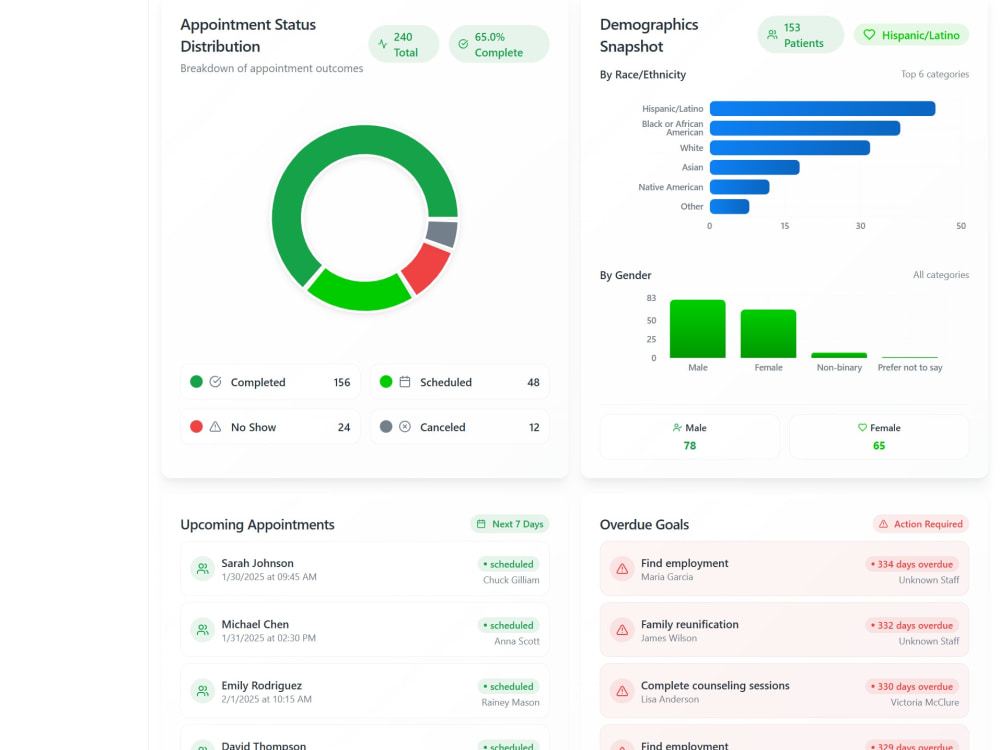Click the heart icon in Hispanic/Latino badge
Image resolution: width=1000 pixels, height=750 pixels.
click(x=869, y=34)
